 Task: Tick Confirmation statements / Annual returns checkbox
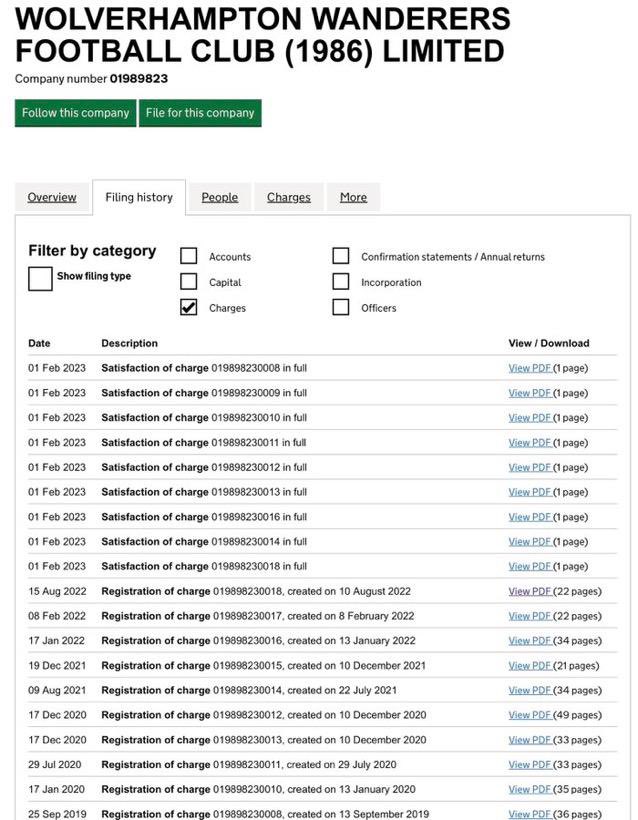pyautogui.click(x=340, y=256)
